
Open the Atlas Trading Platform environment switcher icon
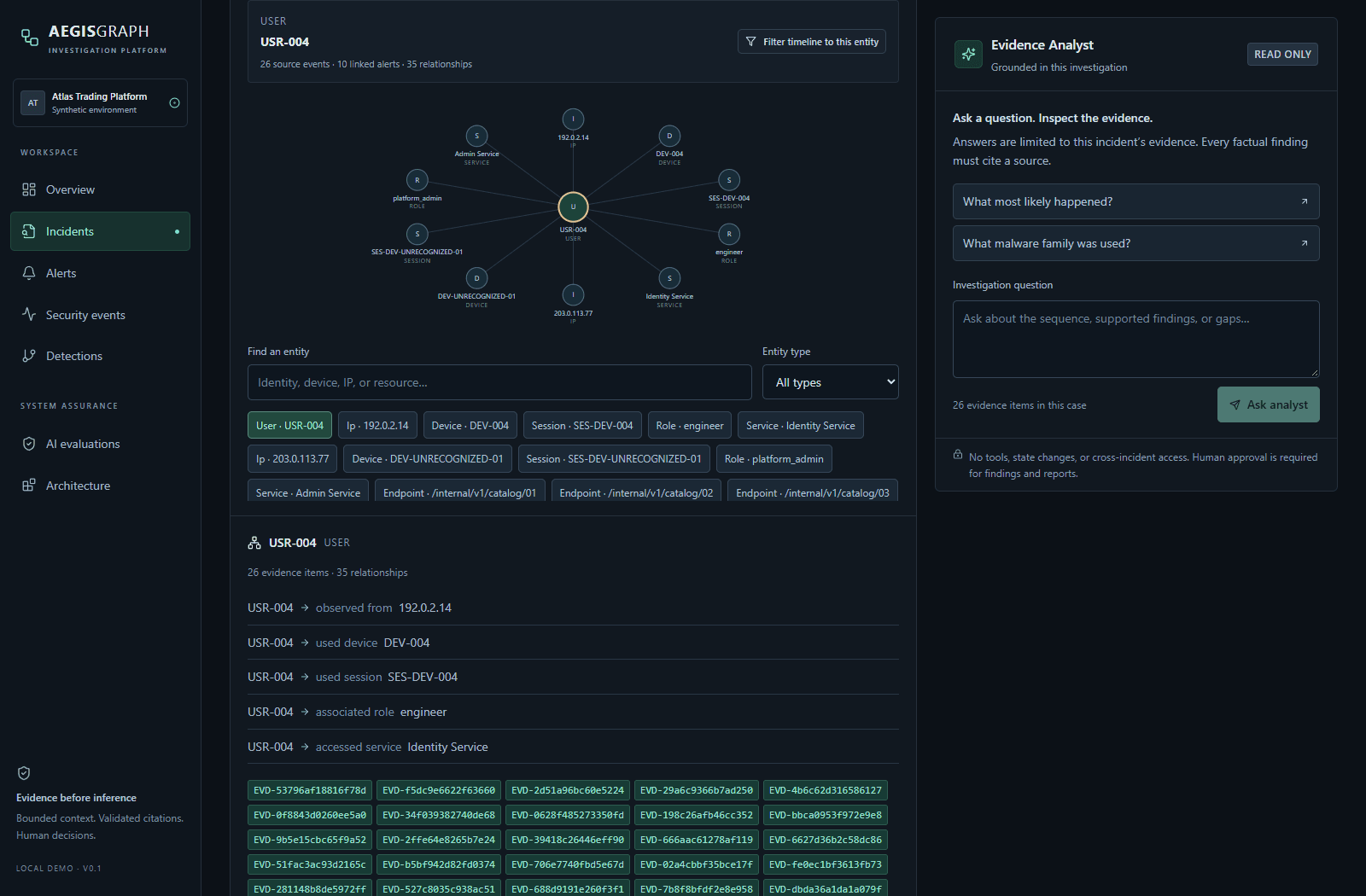tap(174, 102)
